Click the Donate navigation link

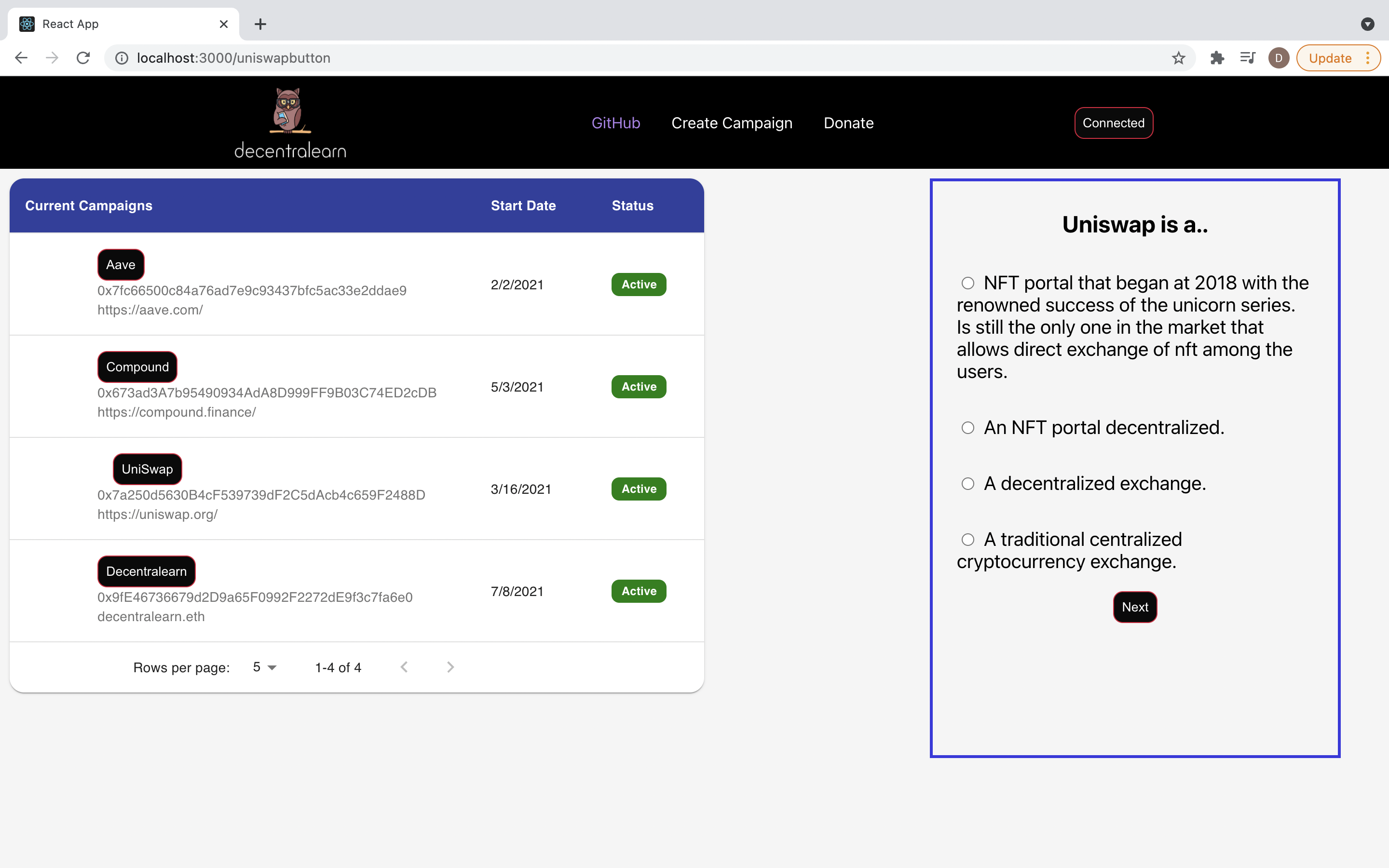tap(848, 122)
